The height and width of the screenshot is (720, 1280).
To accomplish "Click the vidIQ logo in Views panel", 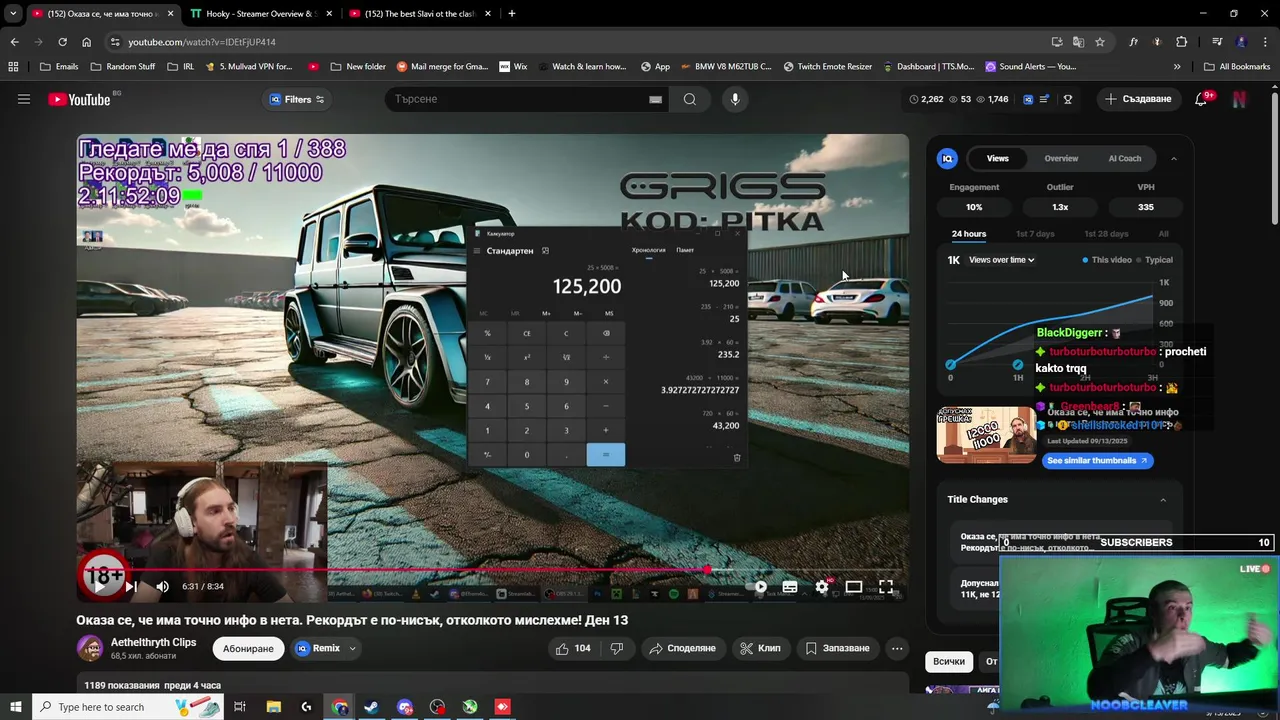I will (x=947, y=158).
